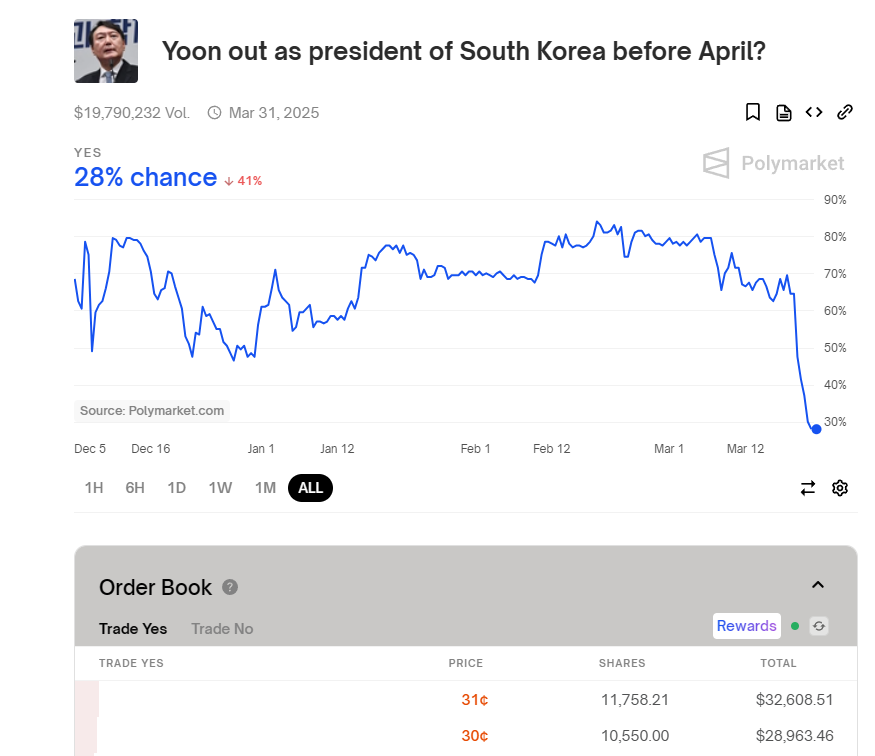Switch chart range to 1M

coord(265,488)
